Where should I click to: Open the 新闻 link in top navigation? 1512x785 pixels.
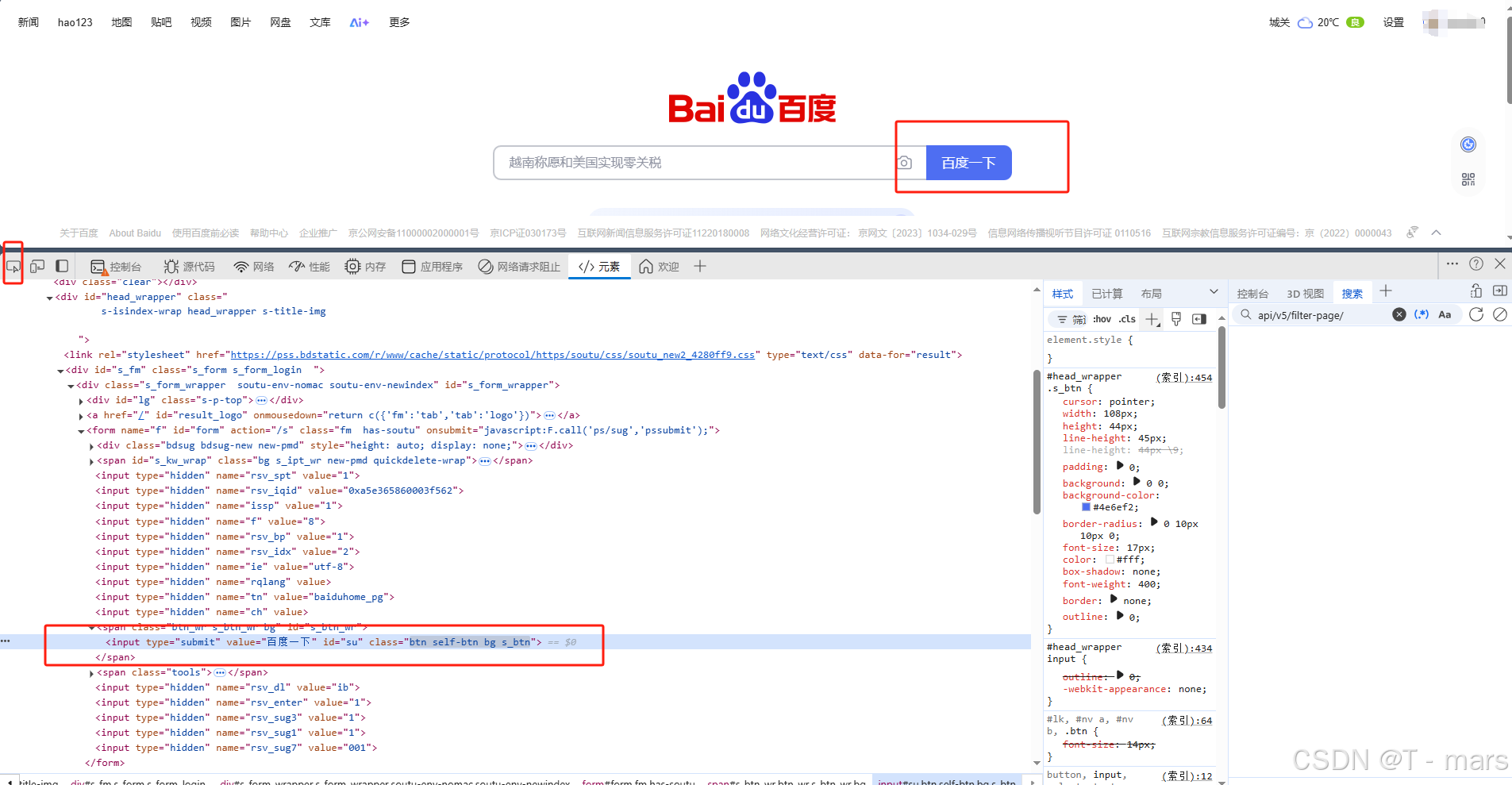coord(29,22)
